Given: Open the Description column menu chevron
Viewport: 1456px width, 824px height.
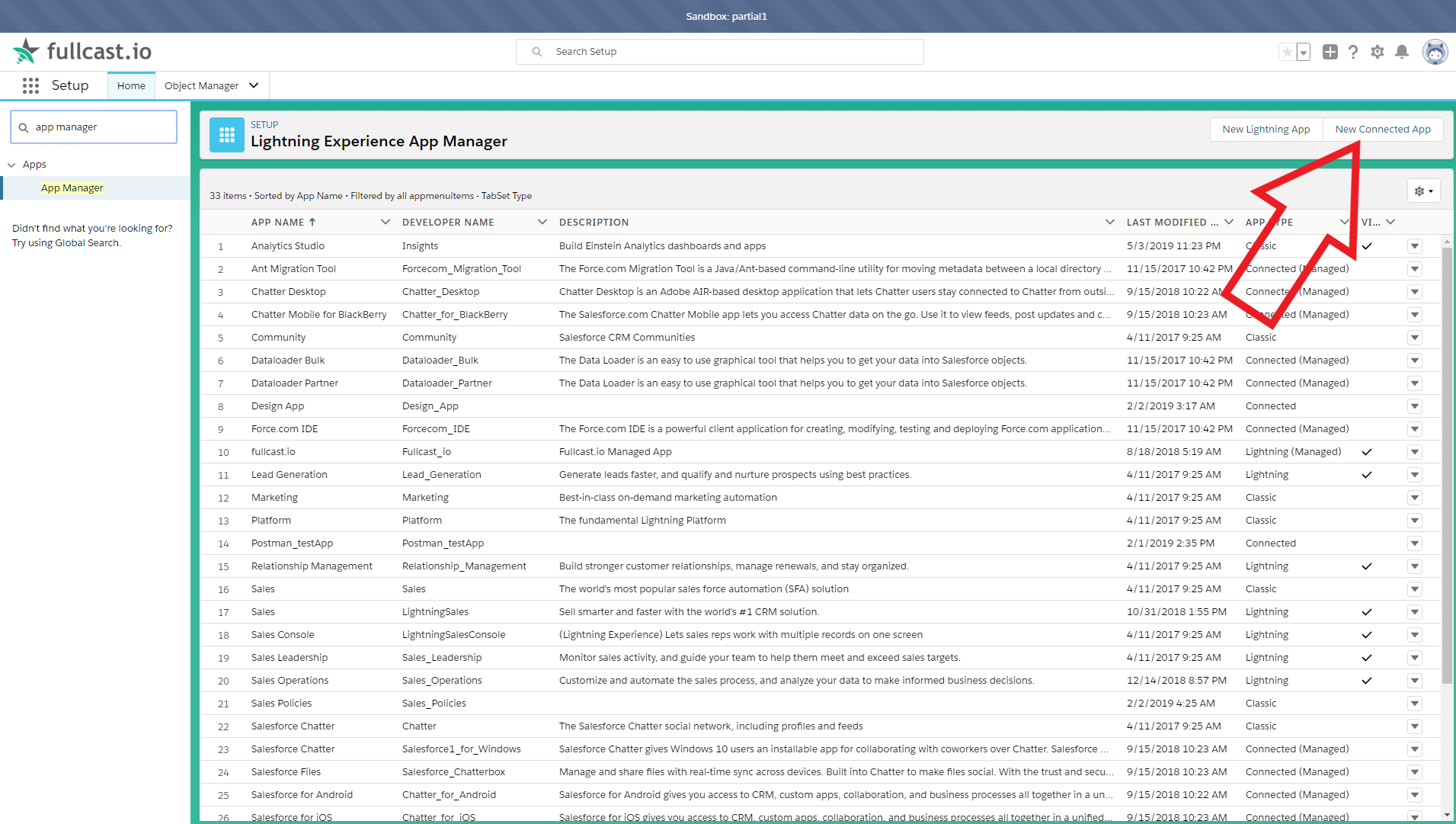Looking at the screenshot, I should click(x=1110, y=223).
